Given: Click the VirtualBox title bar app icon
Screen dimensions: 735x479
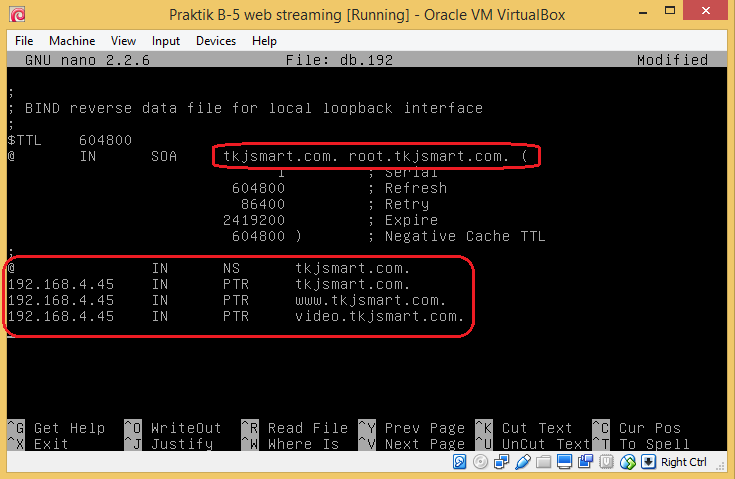Looking at the screenshot, I should (18, 15).
